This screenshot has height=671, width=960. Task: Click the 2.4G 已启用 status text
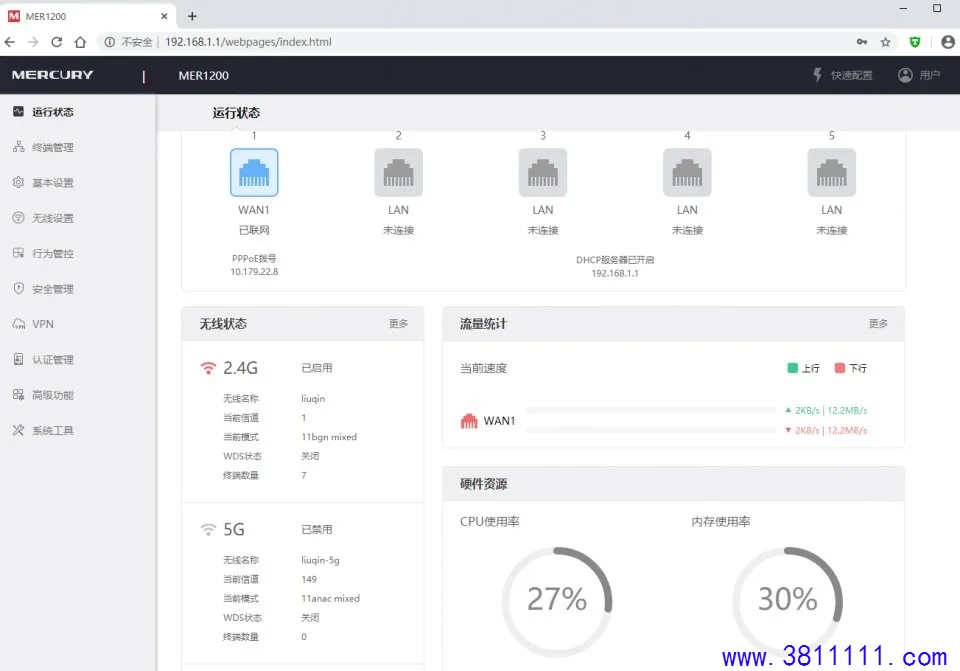317,368
